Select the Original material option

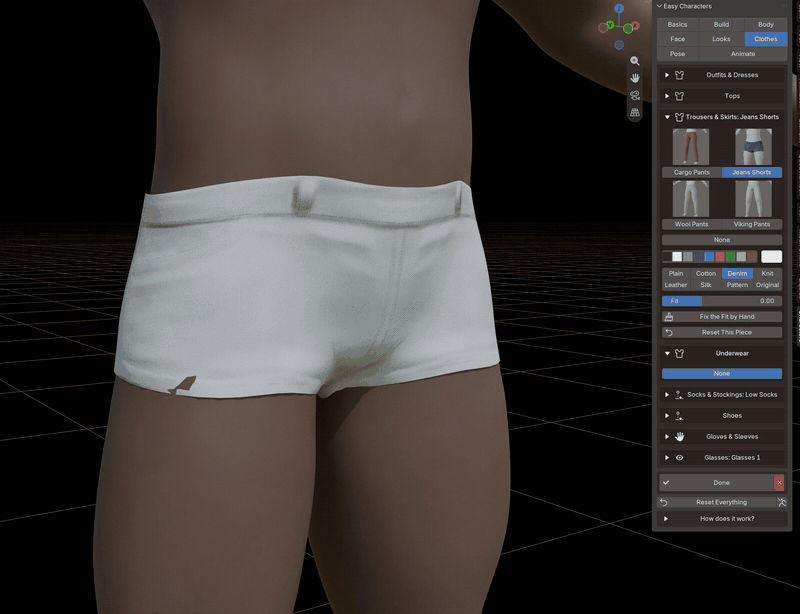tap(767, 285)
